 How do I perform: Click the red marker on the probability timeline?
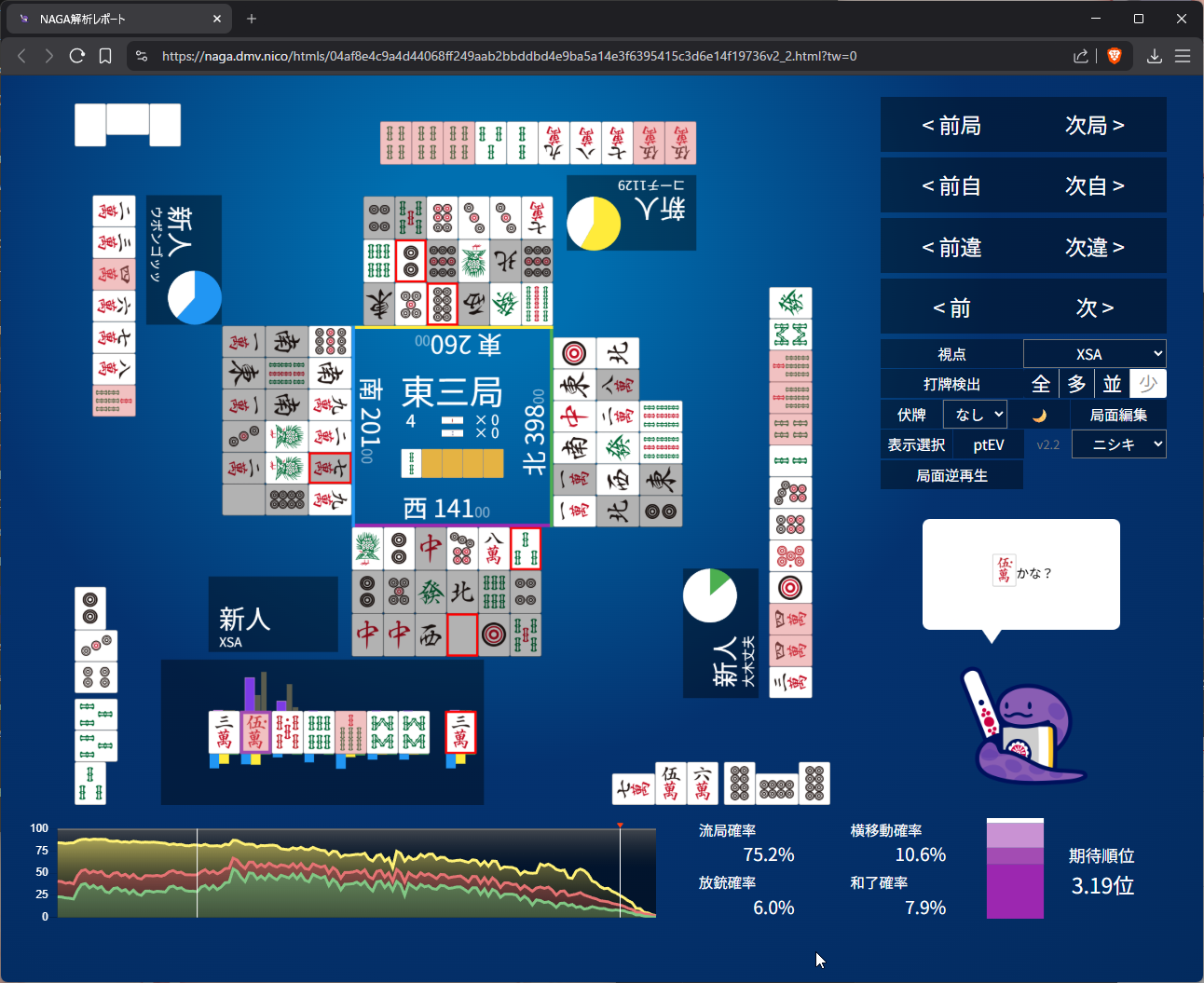620,826
